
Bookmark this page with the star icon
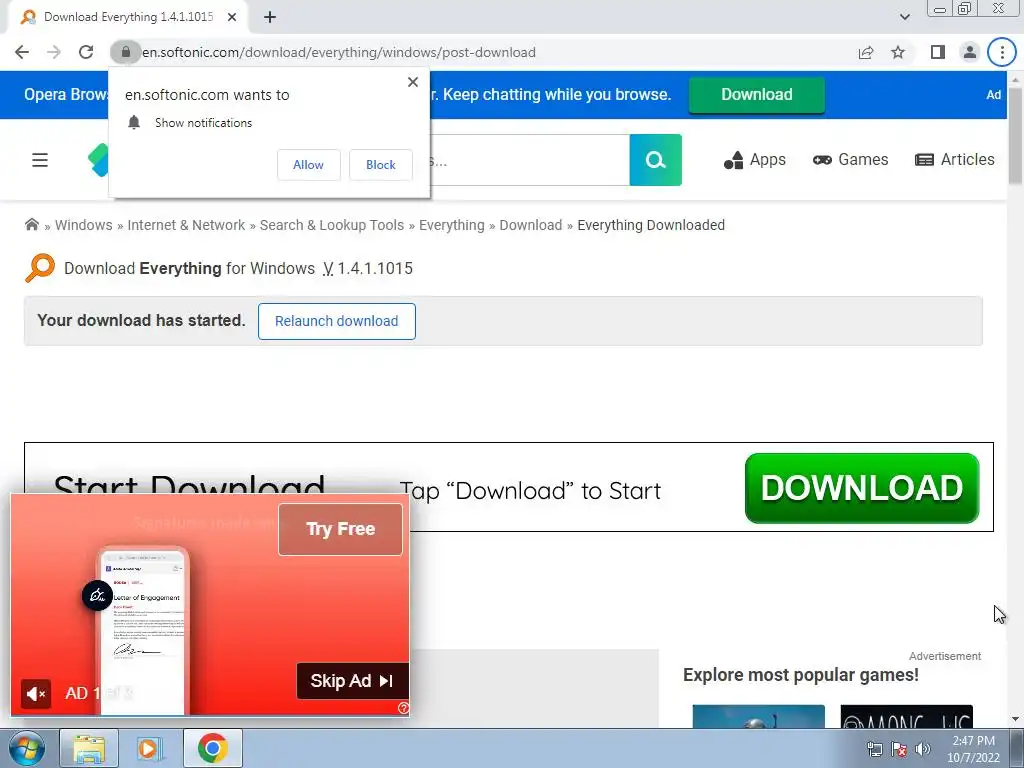click(898, 52)
